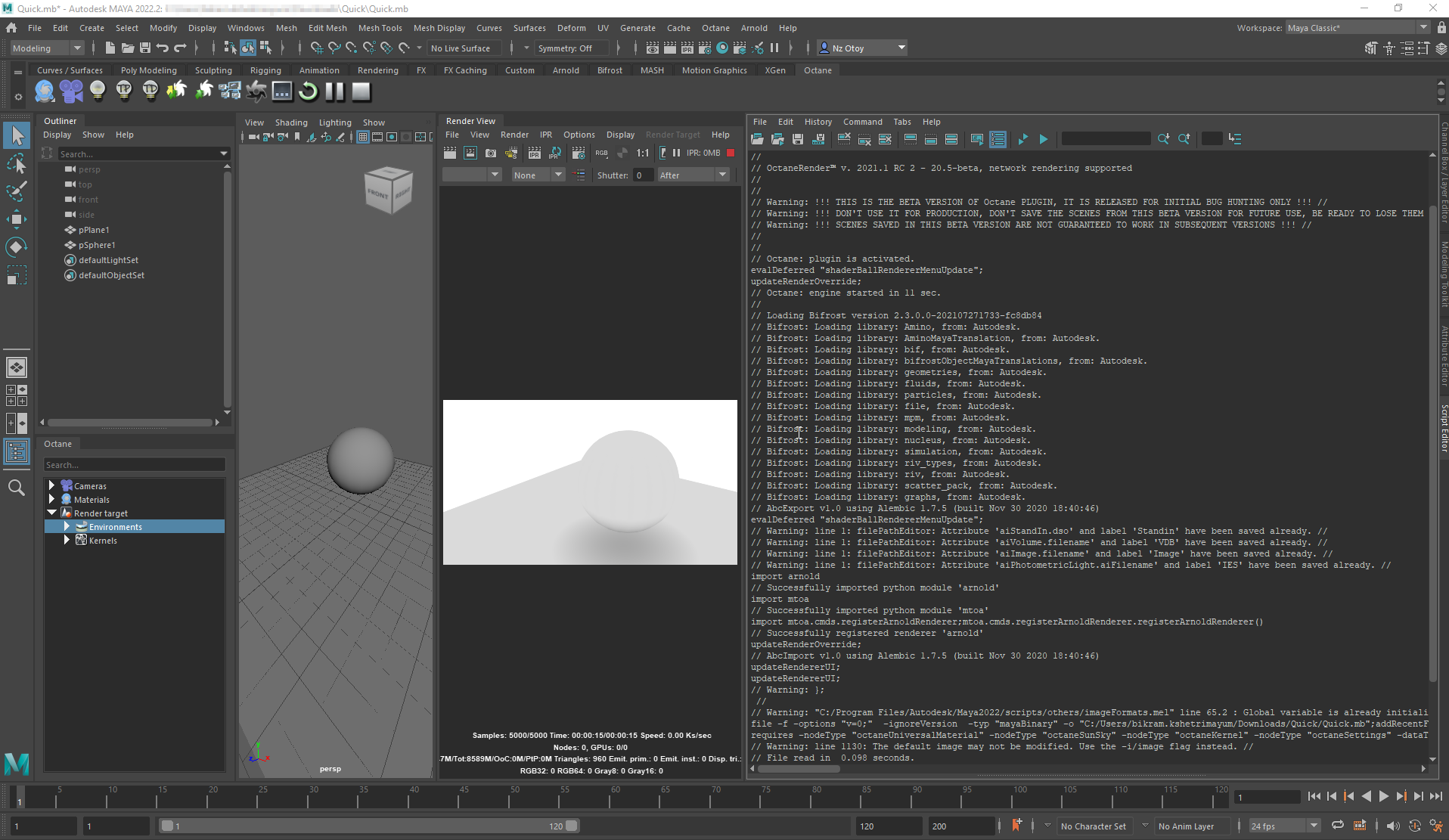Open Render Settings from the Render View toolbar
Screen dimensions: 1449x840
[579, 153]
